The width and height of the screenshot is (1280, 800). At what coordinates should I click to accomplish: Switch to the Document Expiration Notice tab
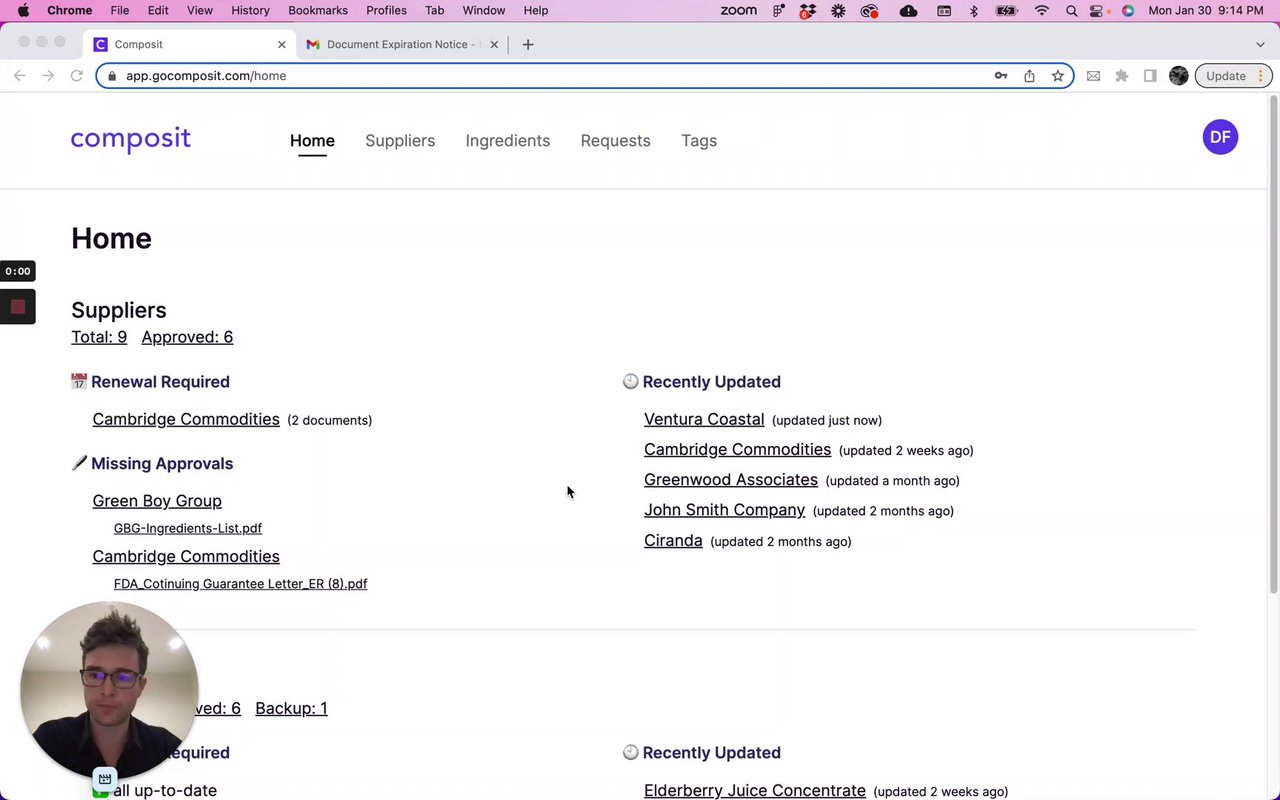coord(402,44)
